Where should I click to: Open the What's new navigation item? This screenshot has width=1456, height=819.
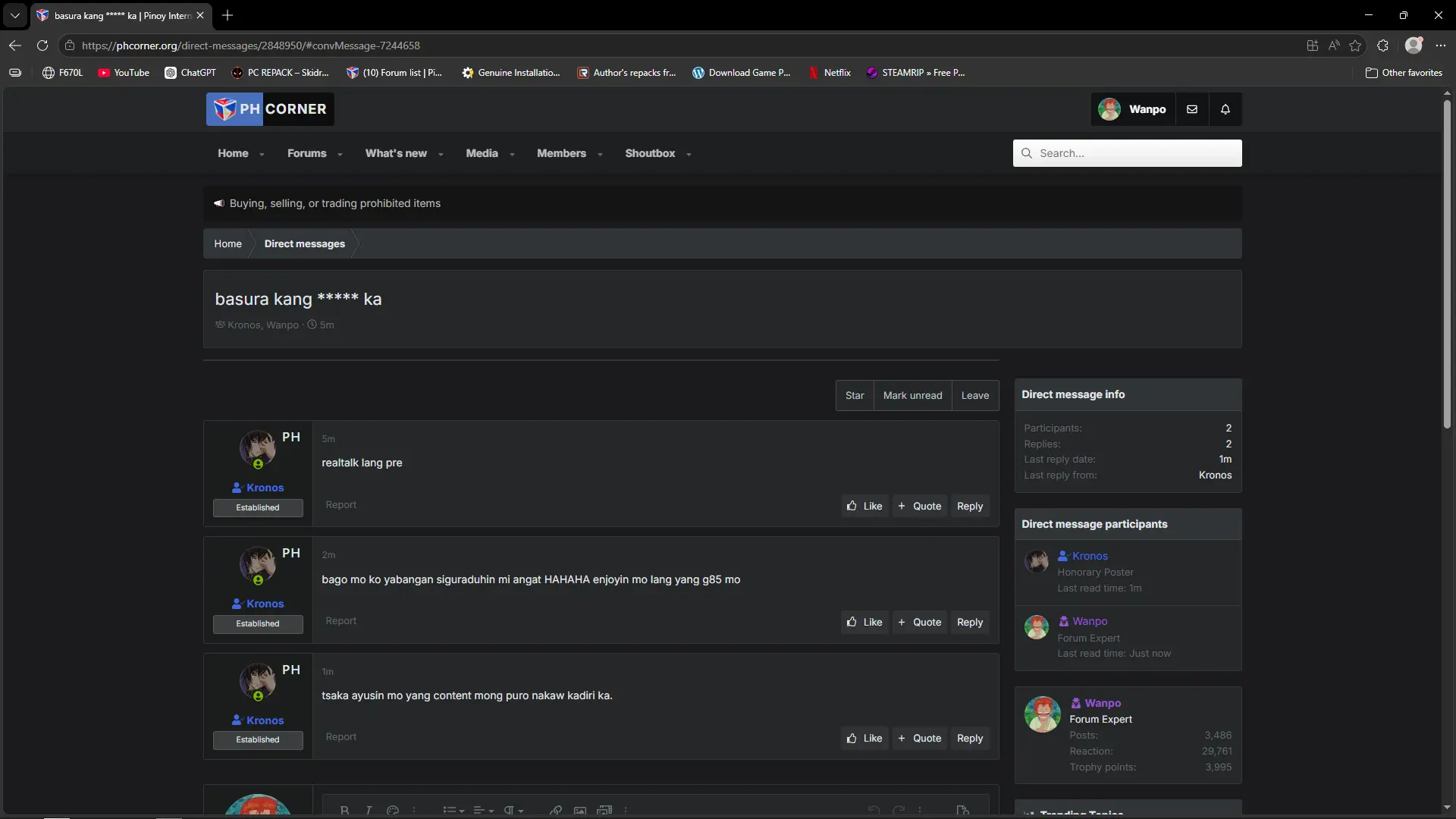(x=396, y=153)
